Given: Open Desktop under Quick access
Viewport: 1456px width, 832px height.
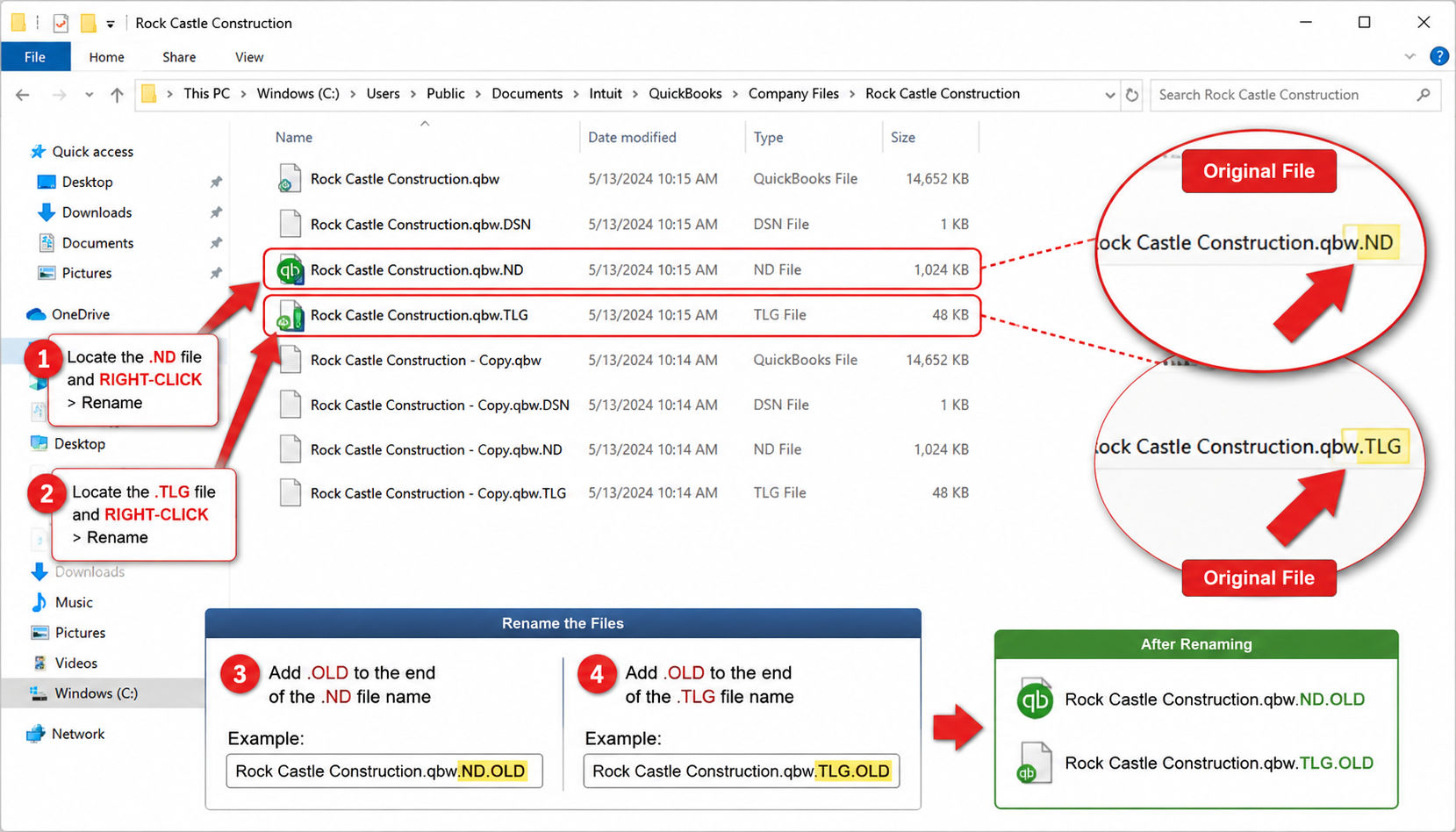Looking at the screenshot, I should [x=87, y=183].
